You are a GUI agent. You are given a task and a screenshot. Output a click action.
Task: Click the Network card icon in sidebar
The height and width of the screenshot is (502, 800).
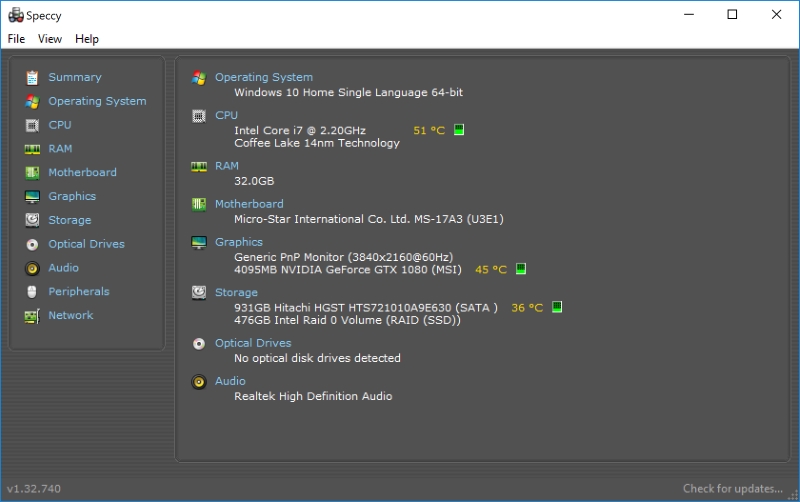32,316
